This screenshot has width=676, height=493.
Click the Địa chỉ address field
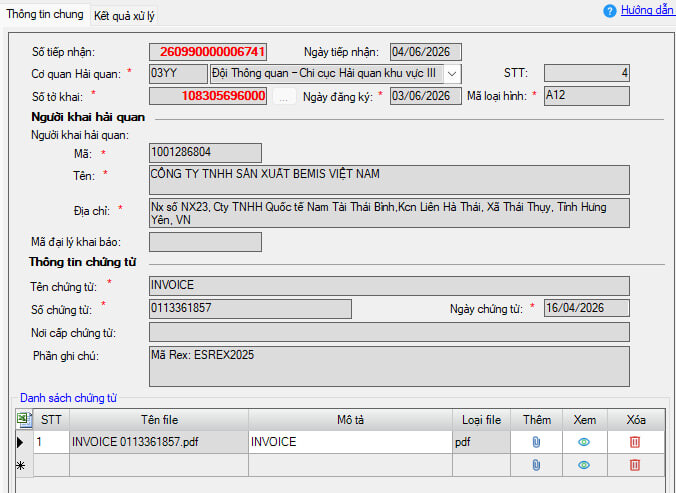click(389, 213)
